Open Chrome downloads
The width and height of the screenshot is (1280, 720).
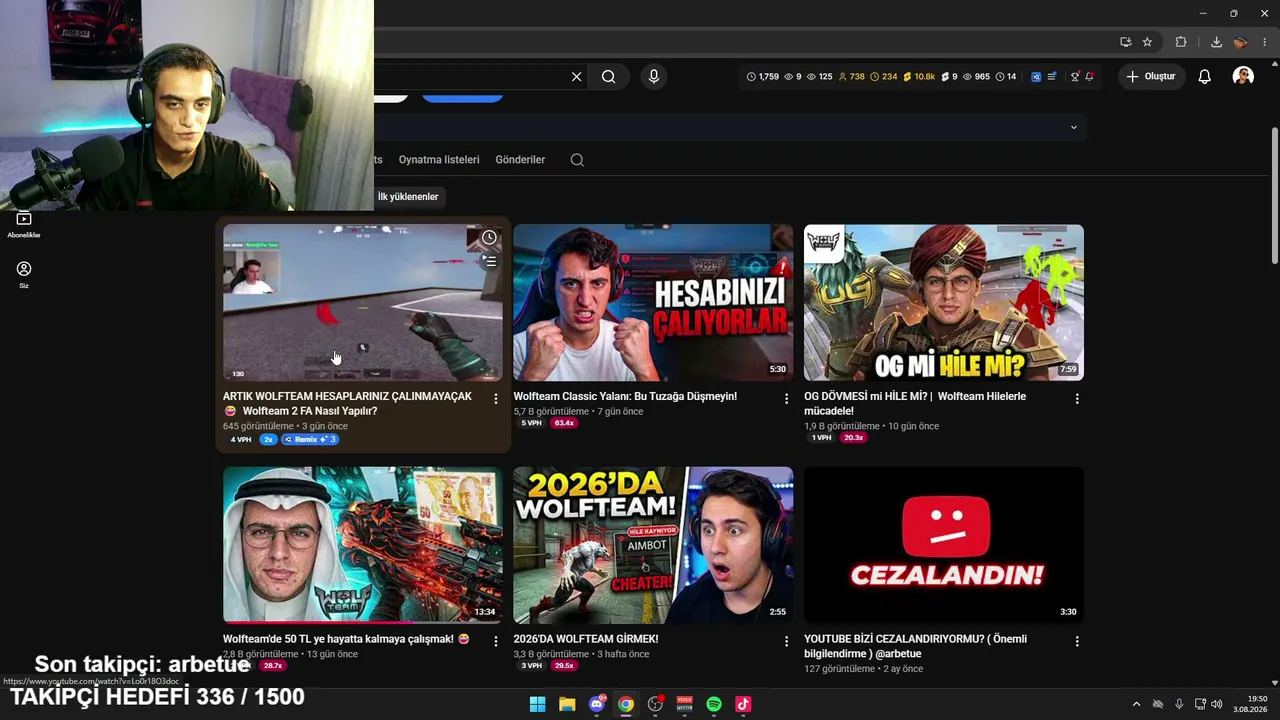[x=1216, y=42]
